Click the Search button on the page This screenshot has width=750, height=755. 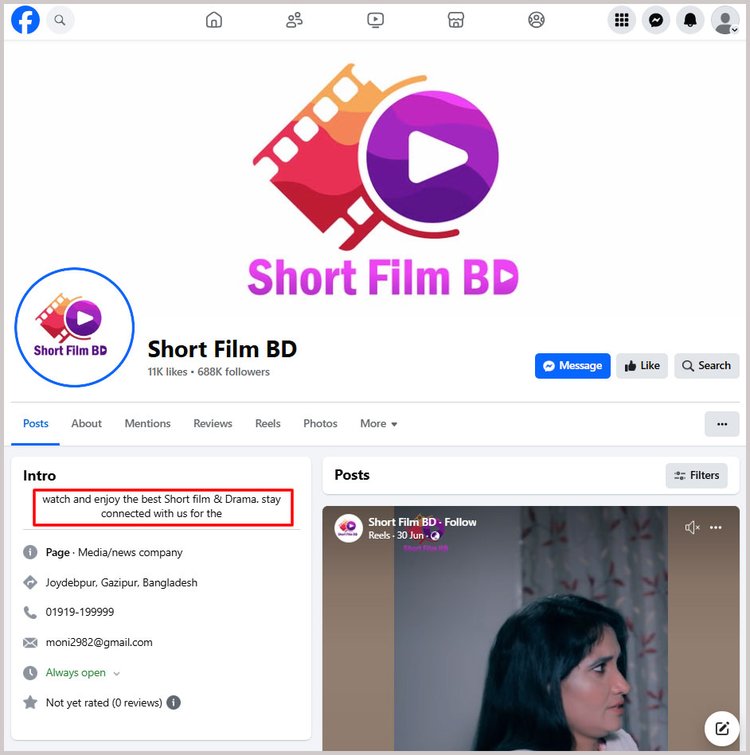pyautogui.click(x=706, y=366)
